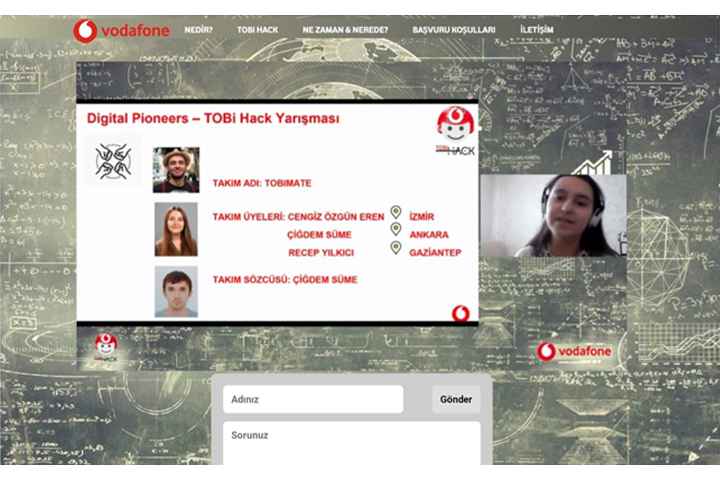Open BAŞVURU KOŞULLARI in the navigation
Viewport: 720px width, 480px height.
(453, 30)
